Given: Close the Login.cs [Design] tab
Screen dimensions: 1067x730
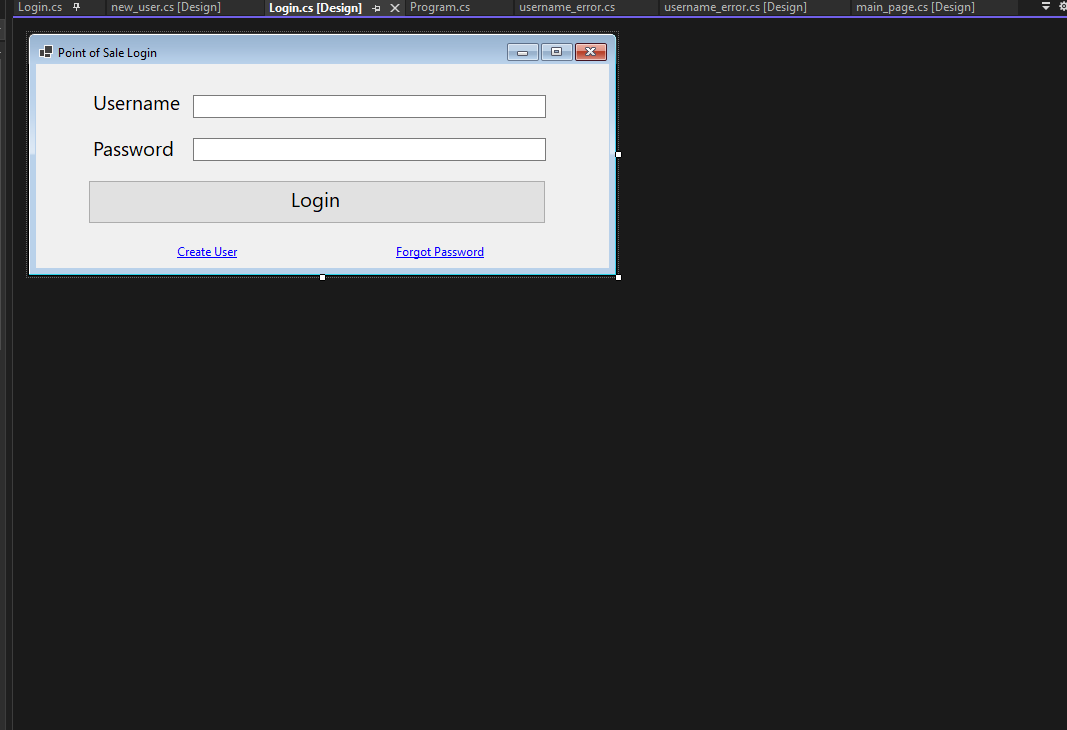Looking at the screenshot, I should tap(395, 8).
